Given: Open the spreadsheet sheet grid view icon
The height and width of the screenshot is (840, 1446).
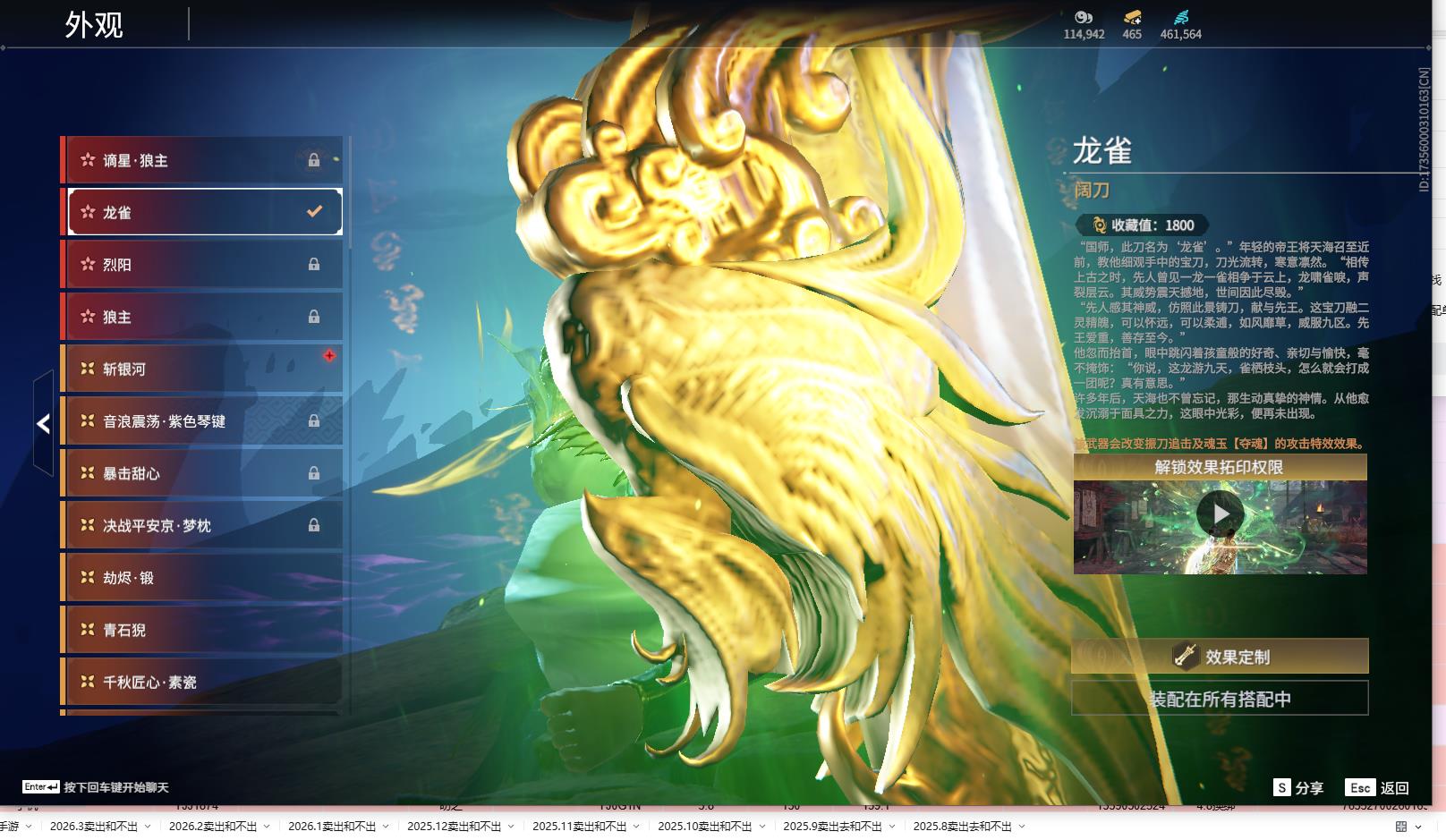Looking at the screenshot, I should click(1401, 827).
